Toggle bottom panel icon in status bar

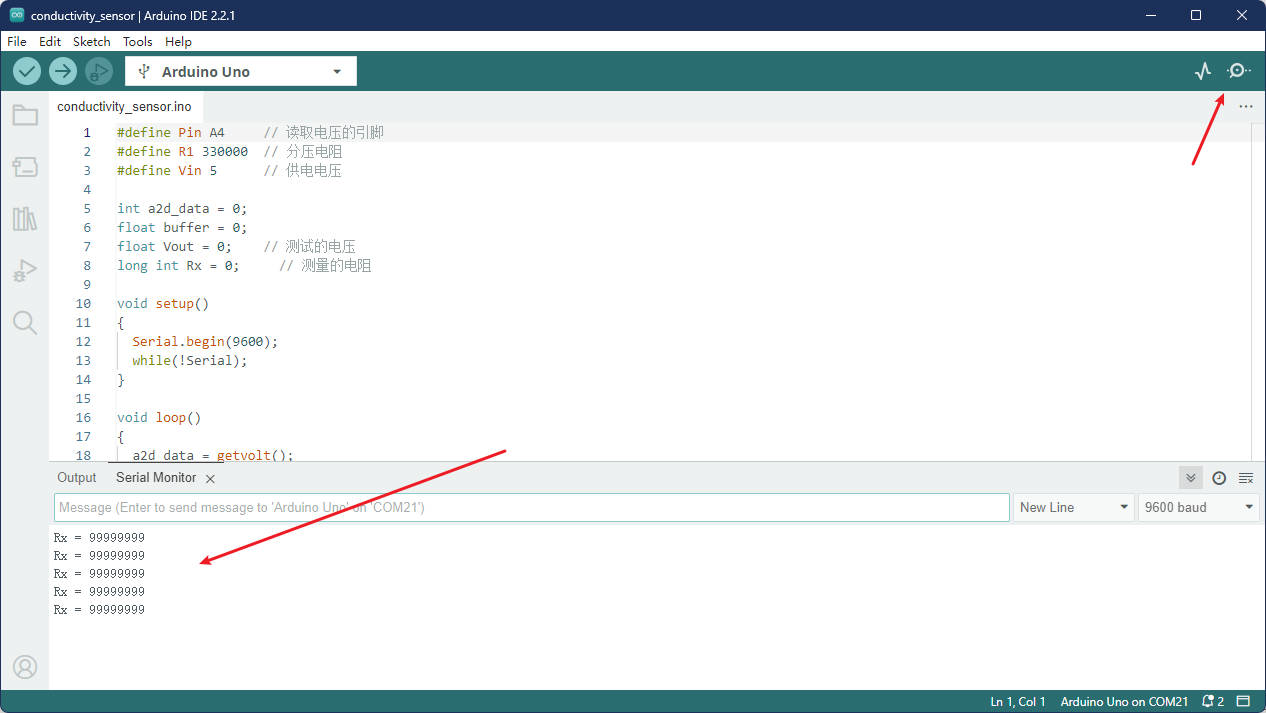(x=1243, y=701)
